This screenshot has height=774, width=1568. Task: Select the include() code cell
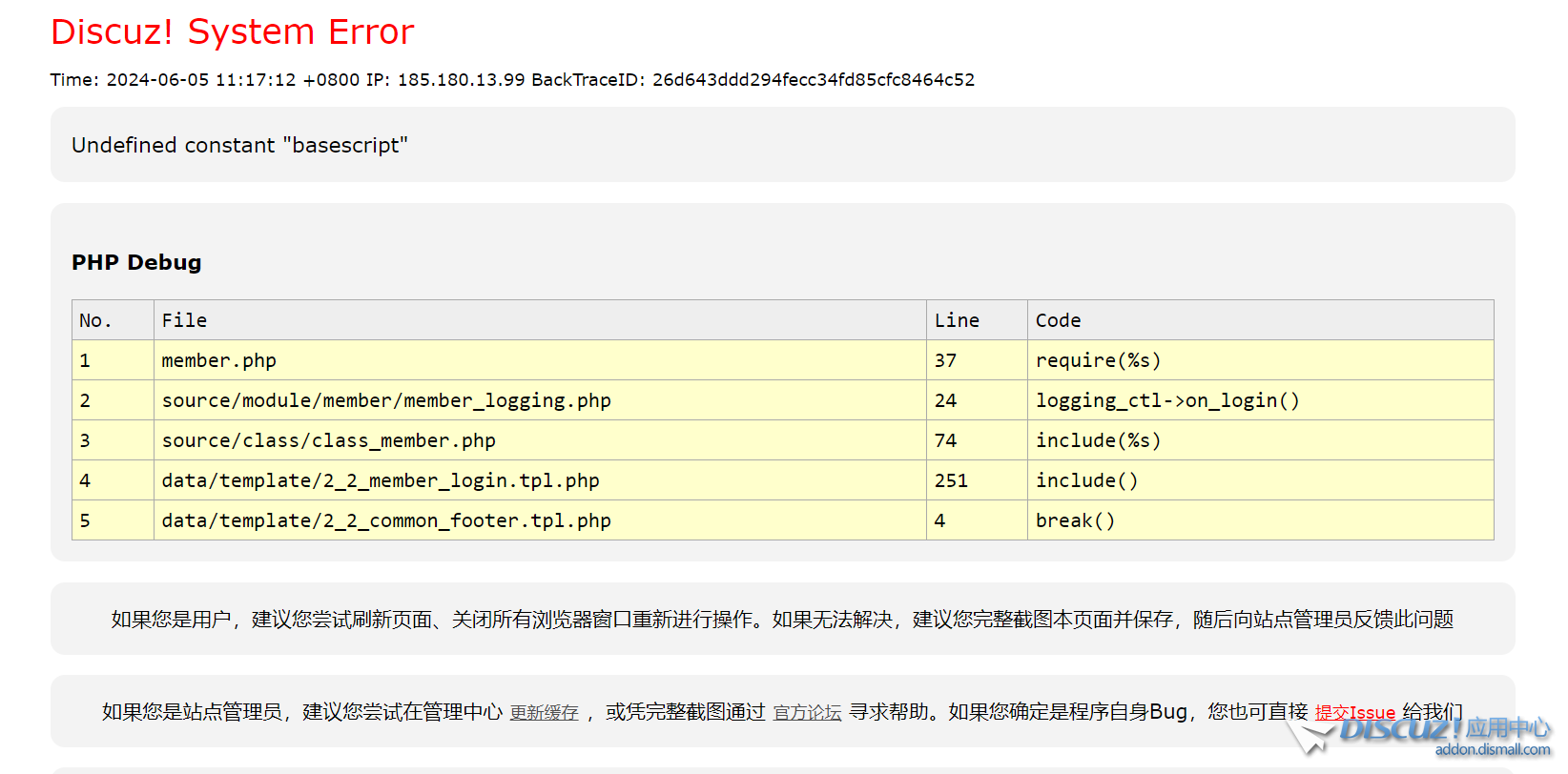click(x=1261, y=480)
